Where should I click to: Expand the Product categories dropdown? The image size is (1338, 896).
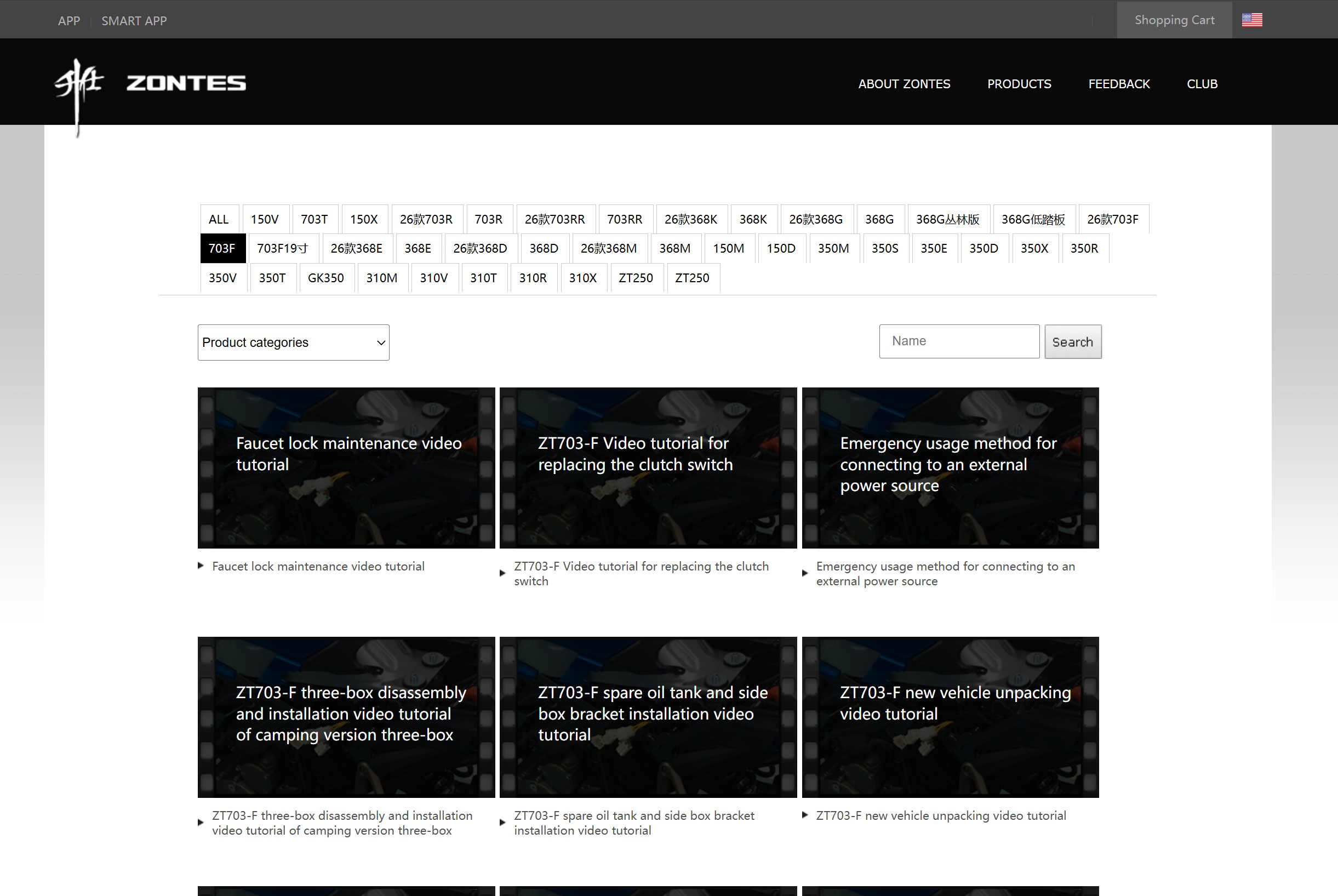click(x=294, y=343)
